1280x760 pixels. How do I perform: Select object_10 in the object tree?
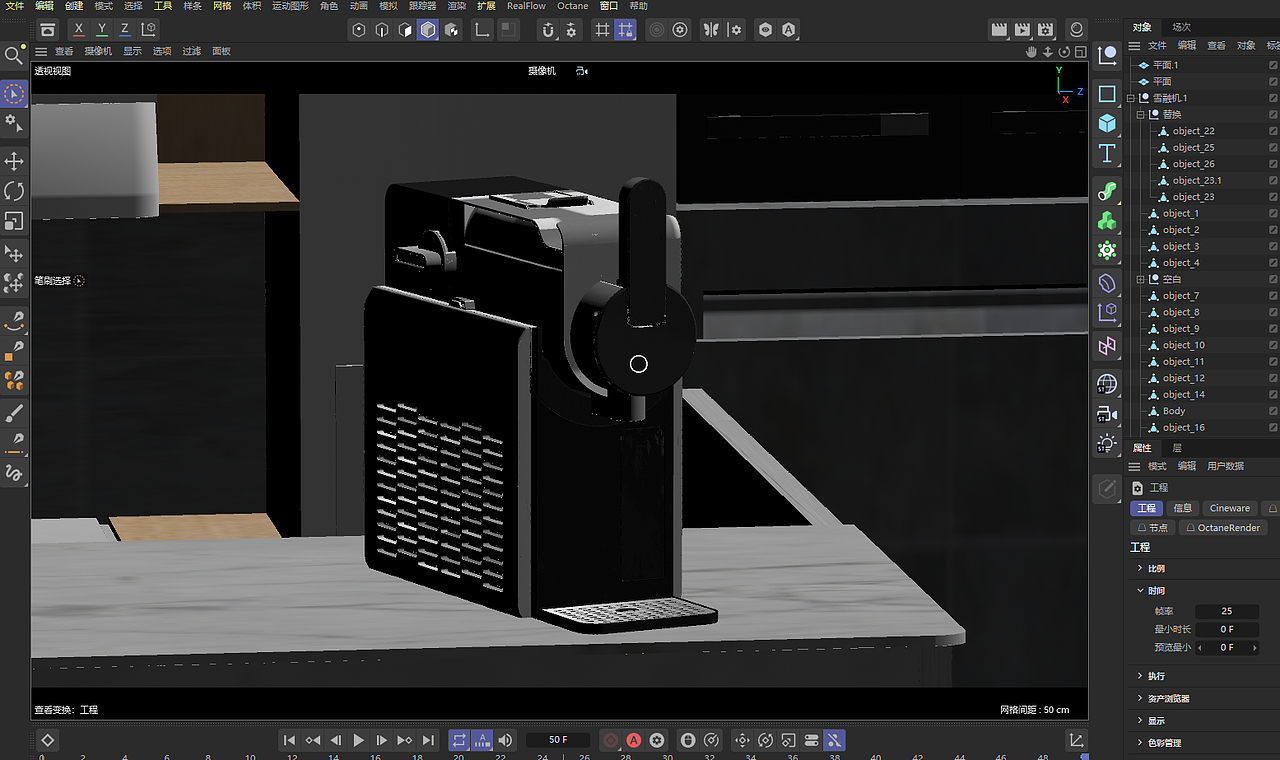(1183, 345)
